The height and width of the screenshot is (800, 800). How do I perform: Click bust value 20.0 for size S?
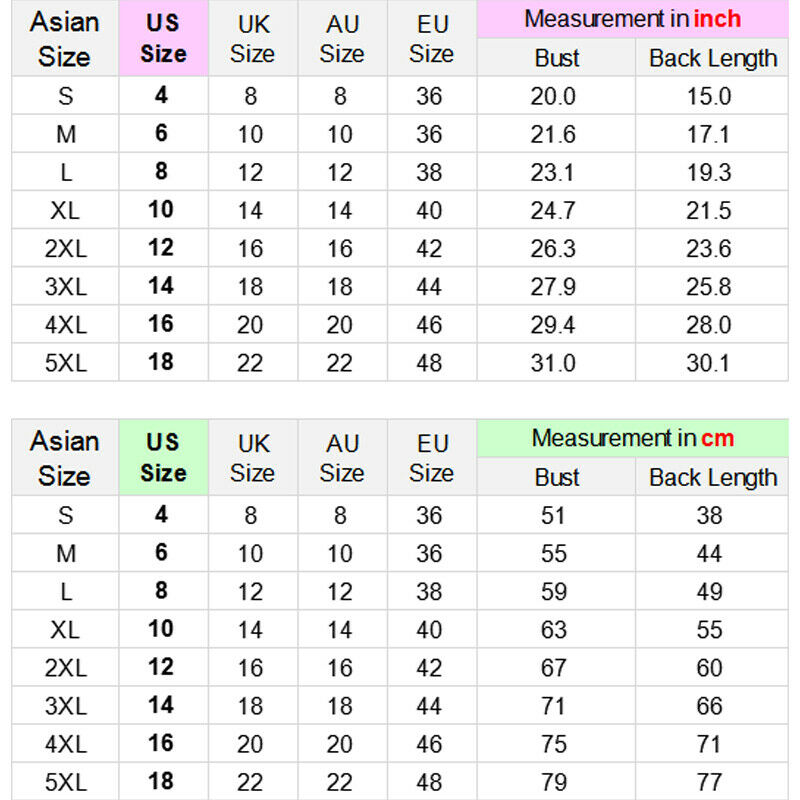tap(553, 96)
